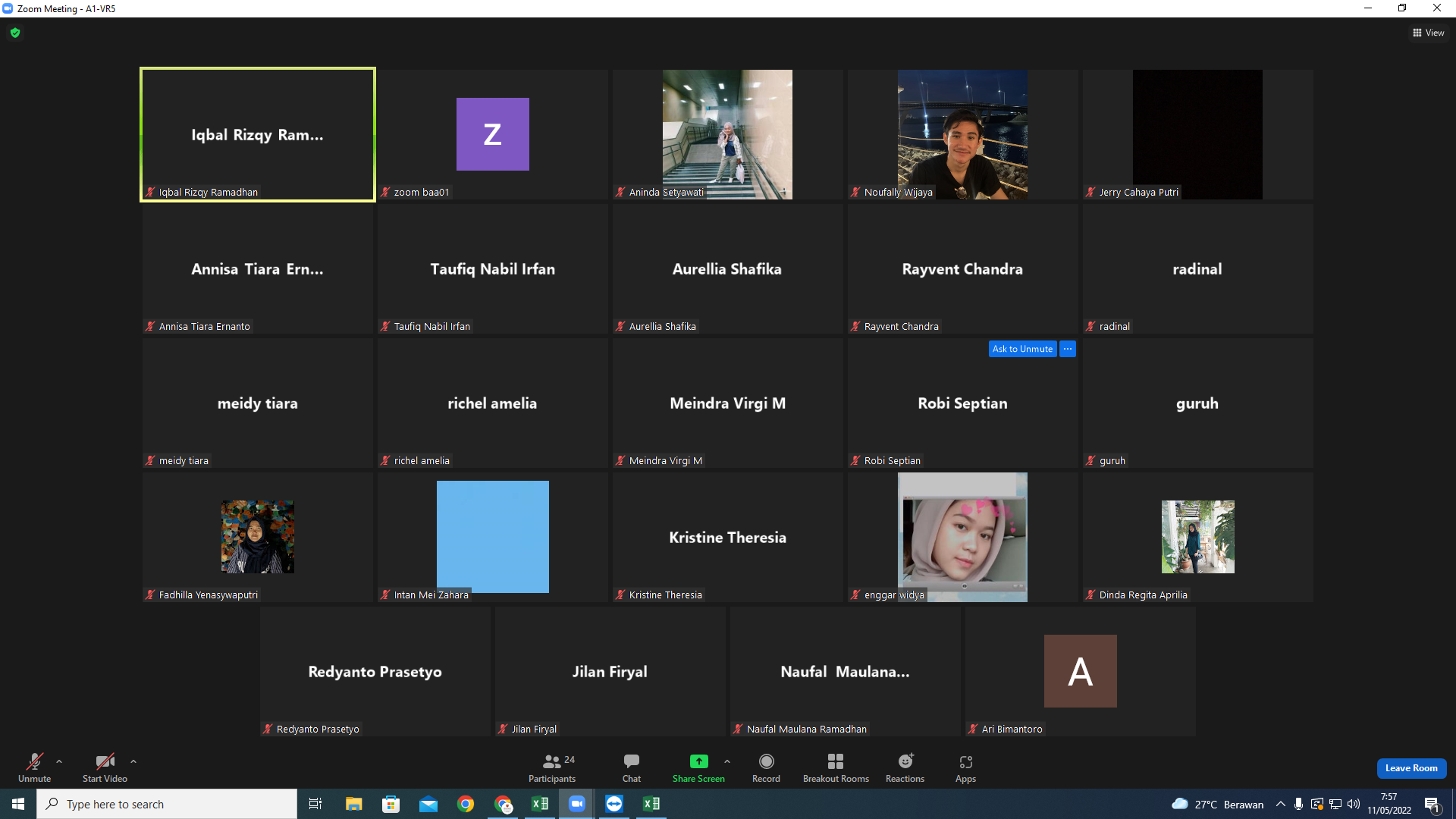Open audio options caret beside Unmute
1456x819 pixels.
pos(59,761)
